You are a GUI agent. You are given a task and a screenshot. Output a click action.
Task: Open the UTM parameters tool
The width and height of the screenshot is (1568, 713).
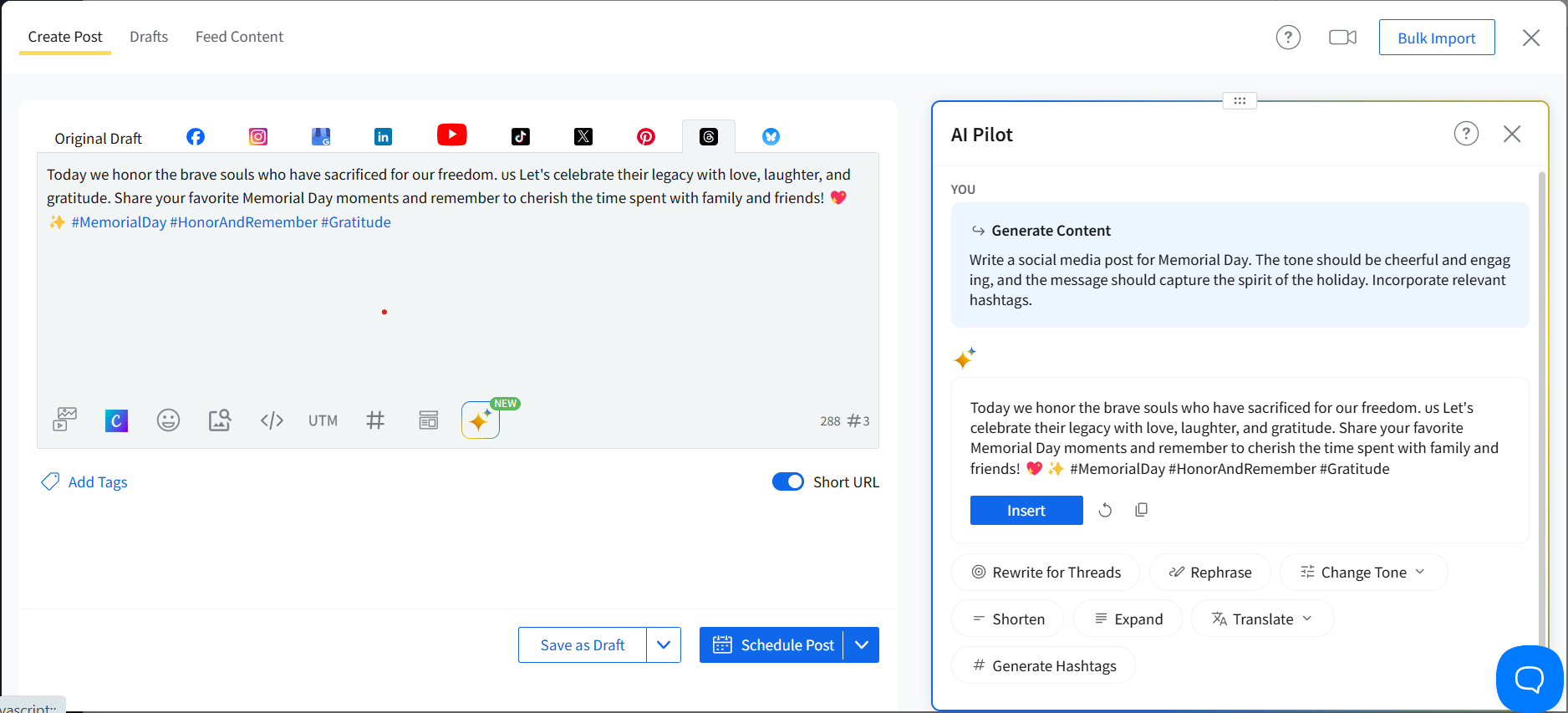[323, 420]
